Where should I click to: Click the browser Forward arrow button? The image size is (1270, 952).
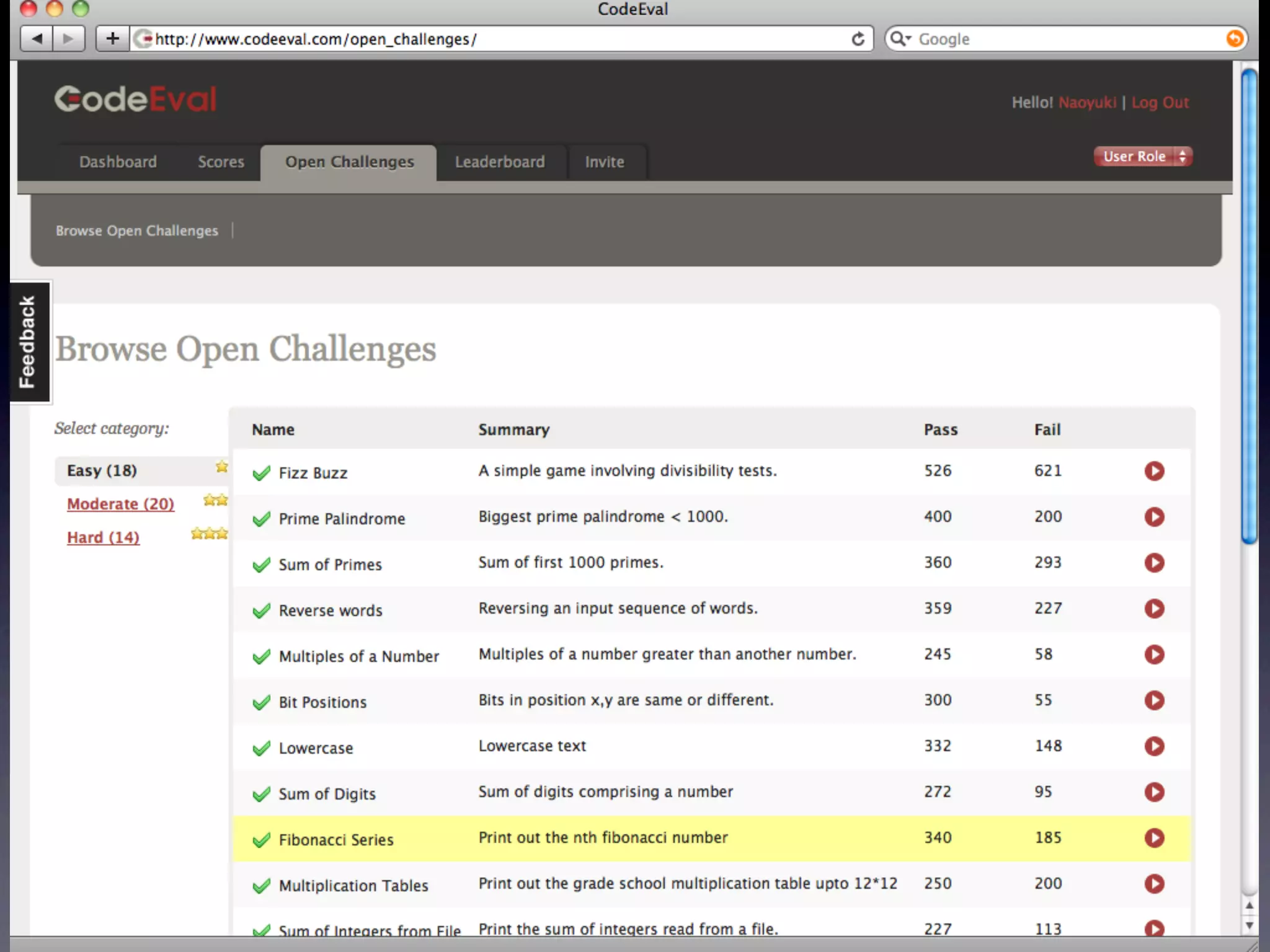69,39
